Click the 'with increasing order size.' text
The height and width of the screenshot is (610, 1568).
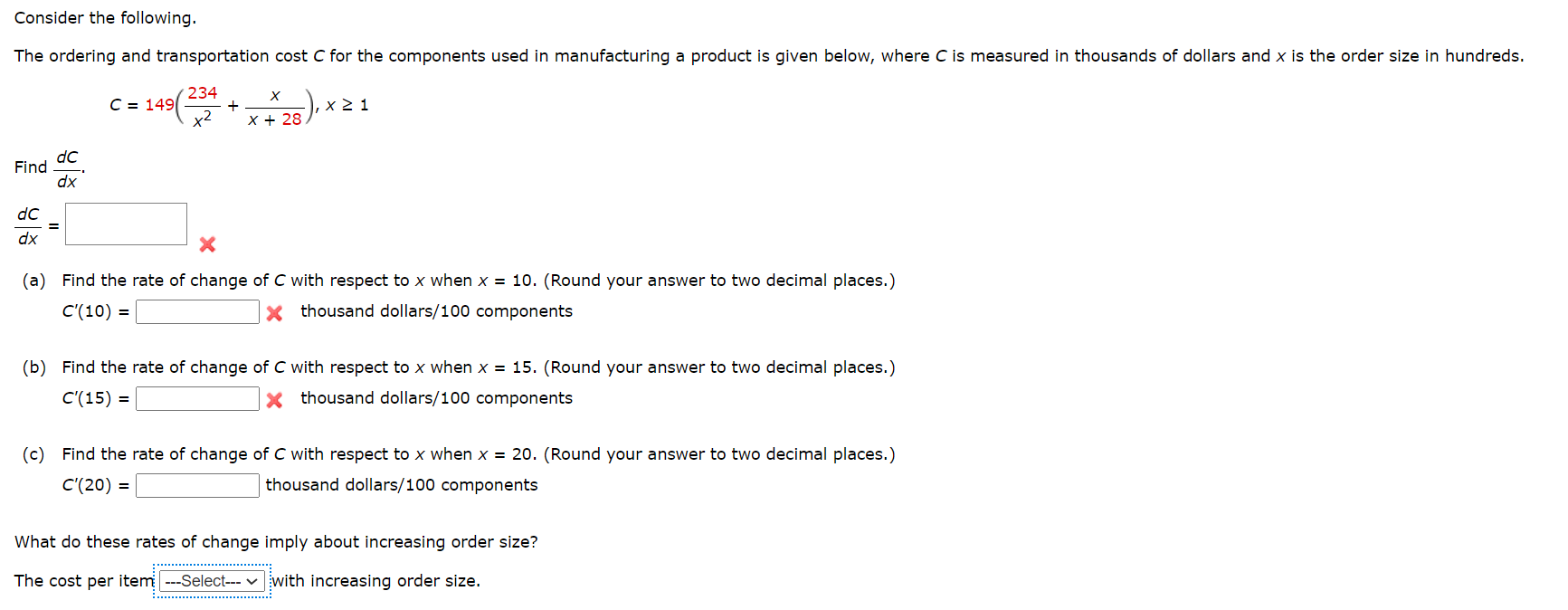(375, 580)
